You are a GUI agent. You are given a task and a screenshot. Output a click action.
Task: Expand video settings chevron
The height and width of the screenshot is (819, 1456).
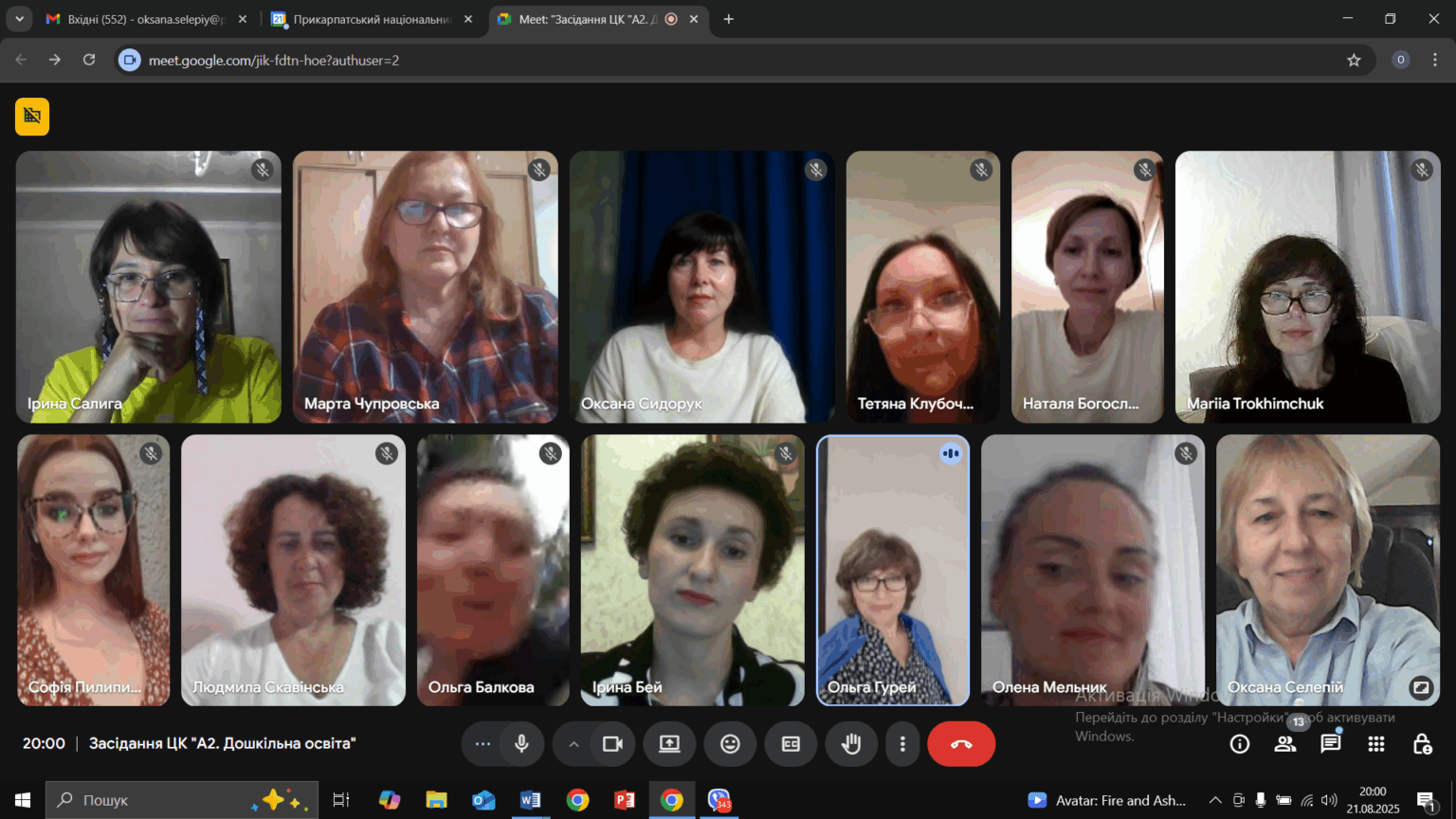point(573,744)
